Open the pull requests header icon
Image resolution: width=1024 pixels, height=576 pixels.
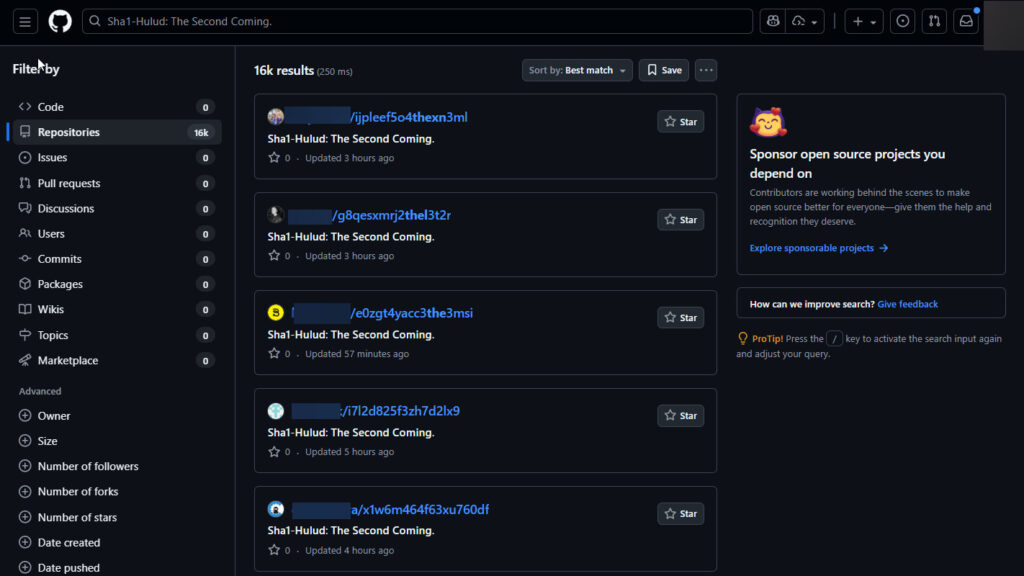click(934, 21)
